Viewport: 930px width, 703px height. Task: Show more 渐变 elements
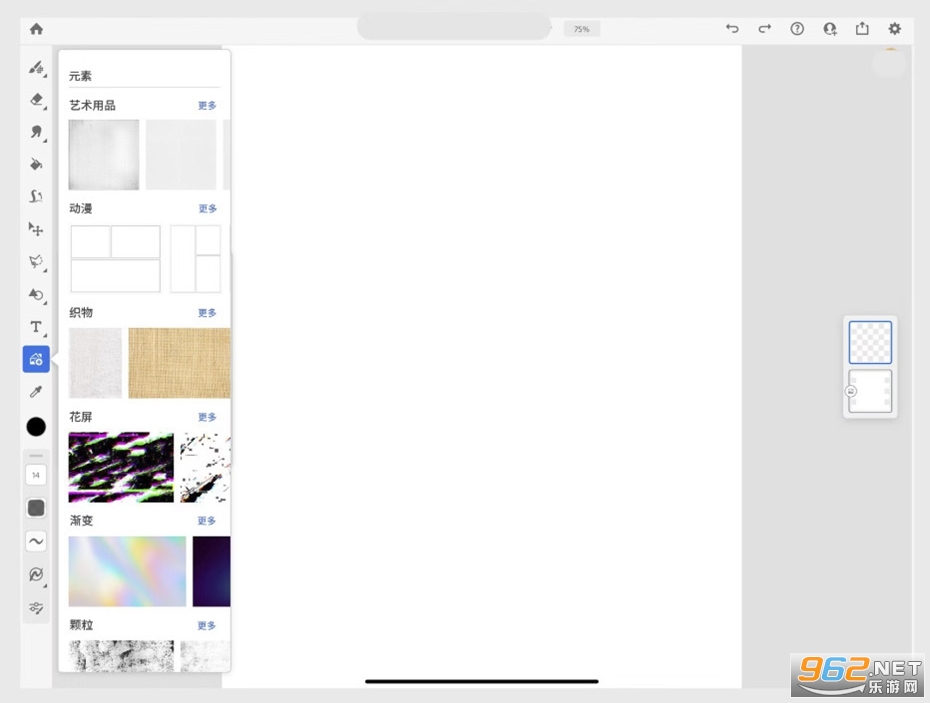[x=207, y=521]
